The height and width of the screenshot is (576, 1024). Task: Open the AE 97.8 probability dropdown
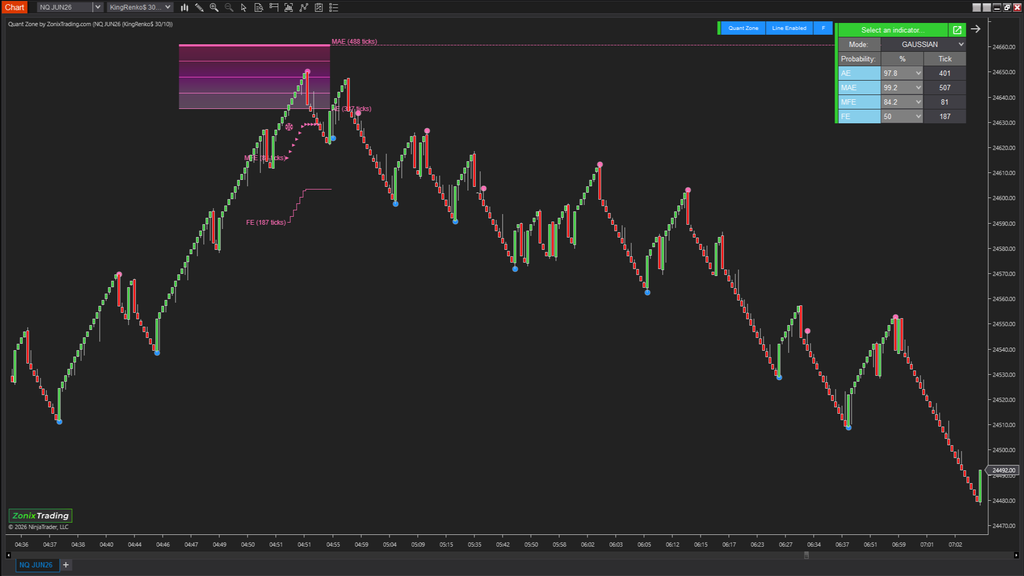click(902, 73)
